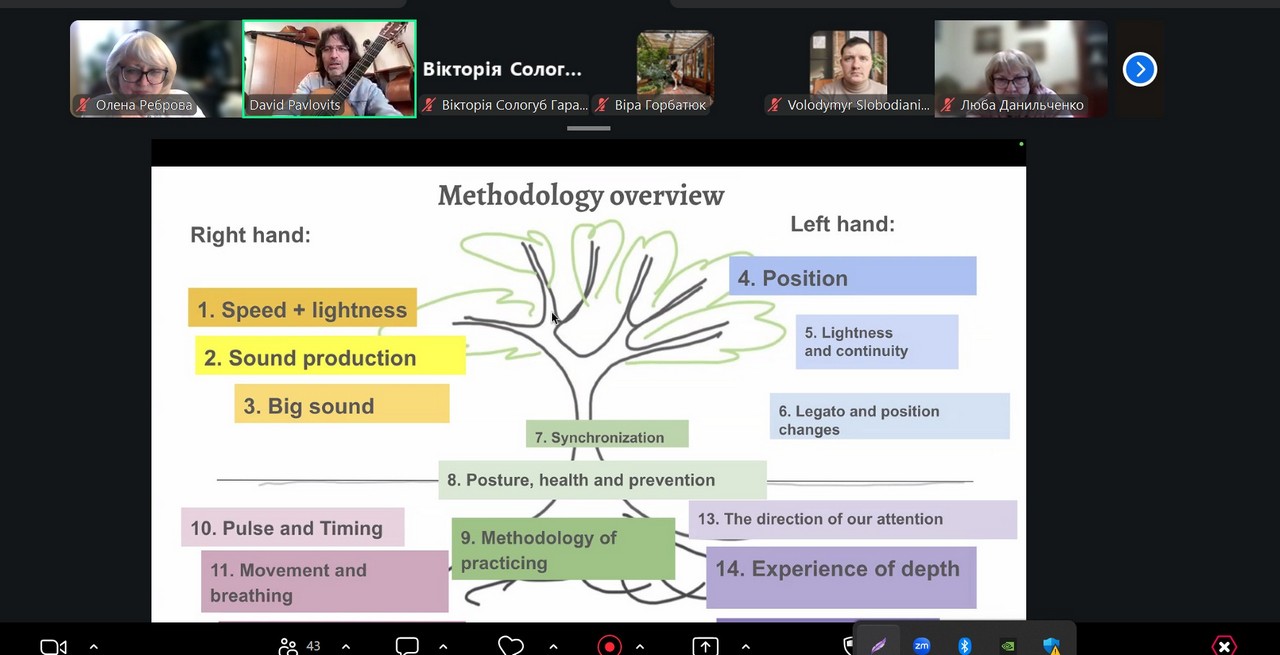Toggle the red recording button
This screenshot has height=655, width=1280.
609,646
